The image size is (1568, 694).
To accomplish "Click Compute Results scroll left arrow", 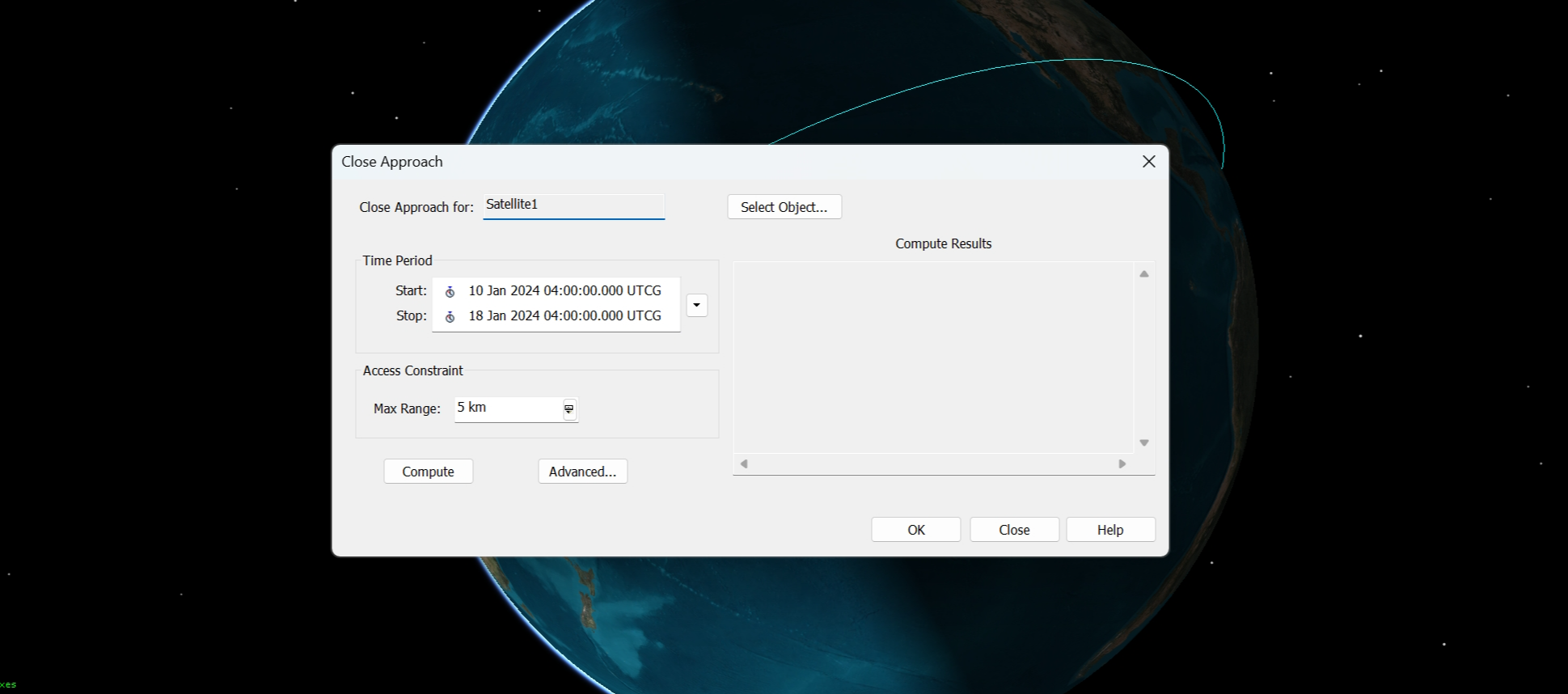I will (744, 463).
